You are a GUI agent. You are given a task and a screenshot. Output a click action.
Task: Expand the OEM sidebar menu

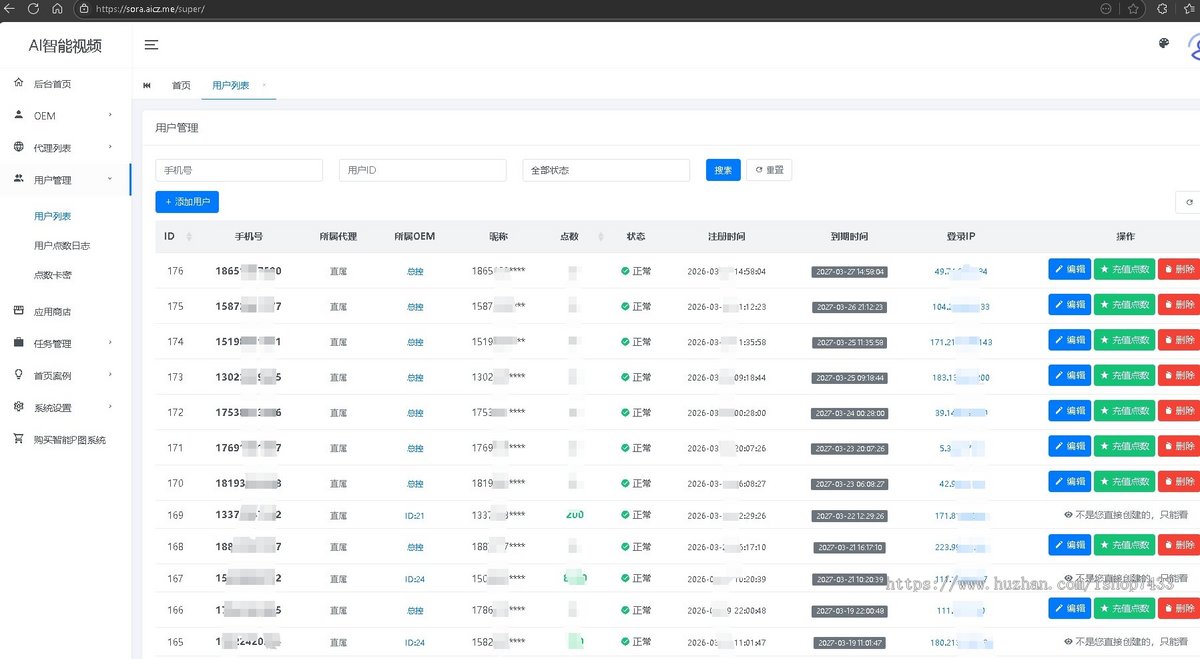point(65,116)
